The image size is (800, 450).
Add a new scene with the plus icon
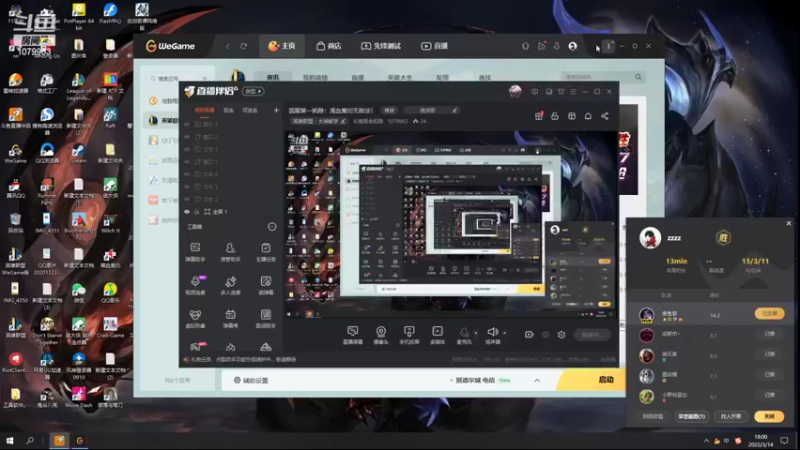coord(276,110)
